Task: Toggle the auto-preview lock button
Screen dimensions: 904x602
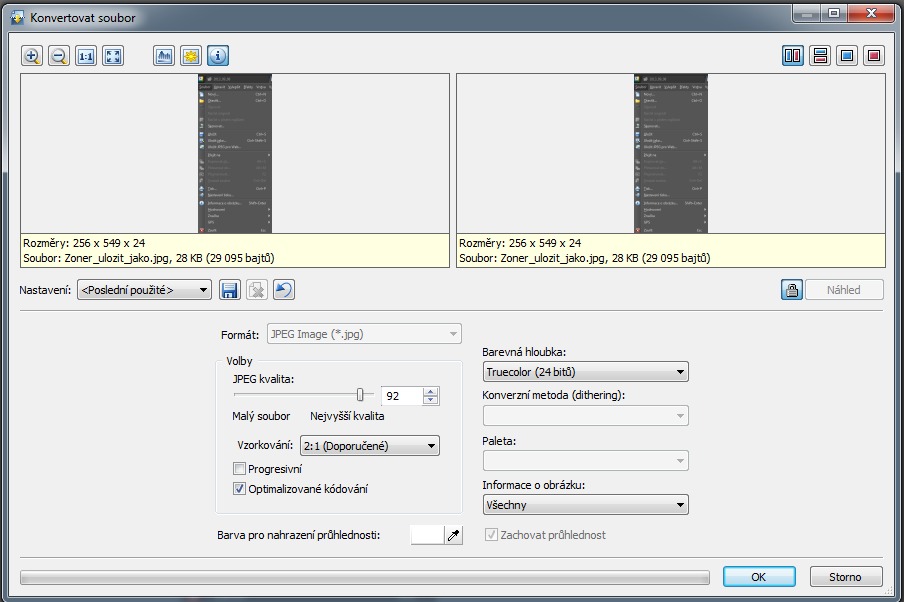Action: pyautogui.click(x=791, y=290)
